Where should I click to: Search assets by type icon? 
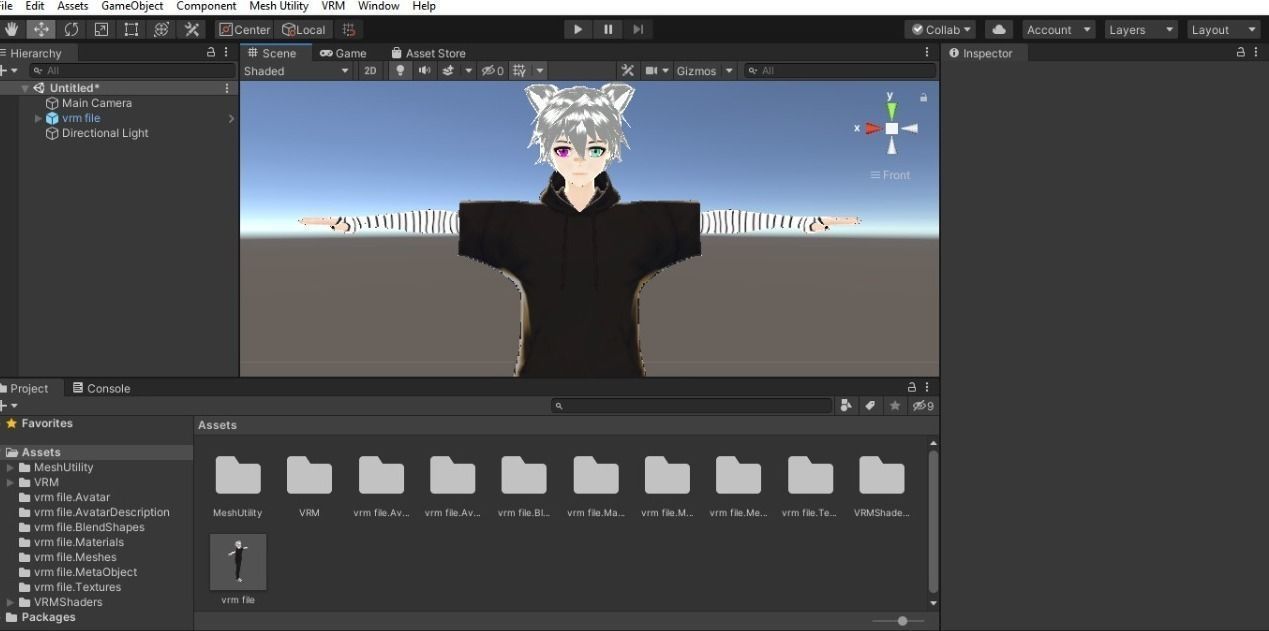click(x=847, y=406)
